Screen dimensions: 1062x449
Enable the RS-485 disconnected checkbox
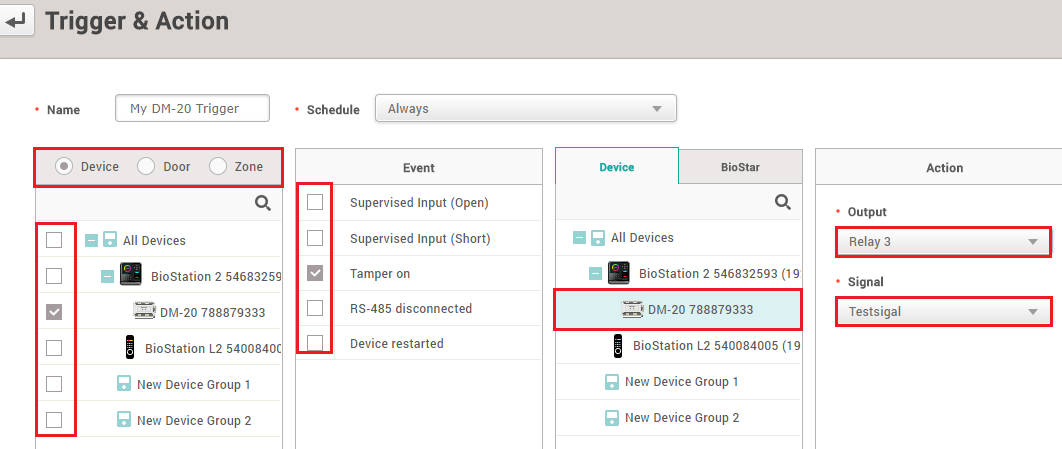point(315,308)
